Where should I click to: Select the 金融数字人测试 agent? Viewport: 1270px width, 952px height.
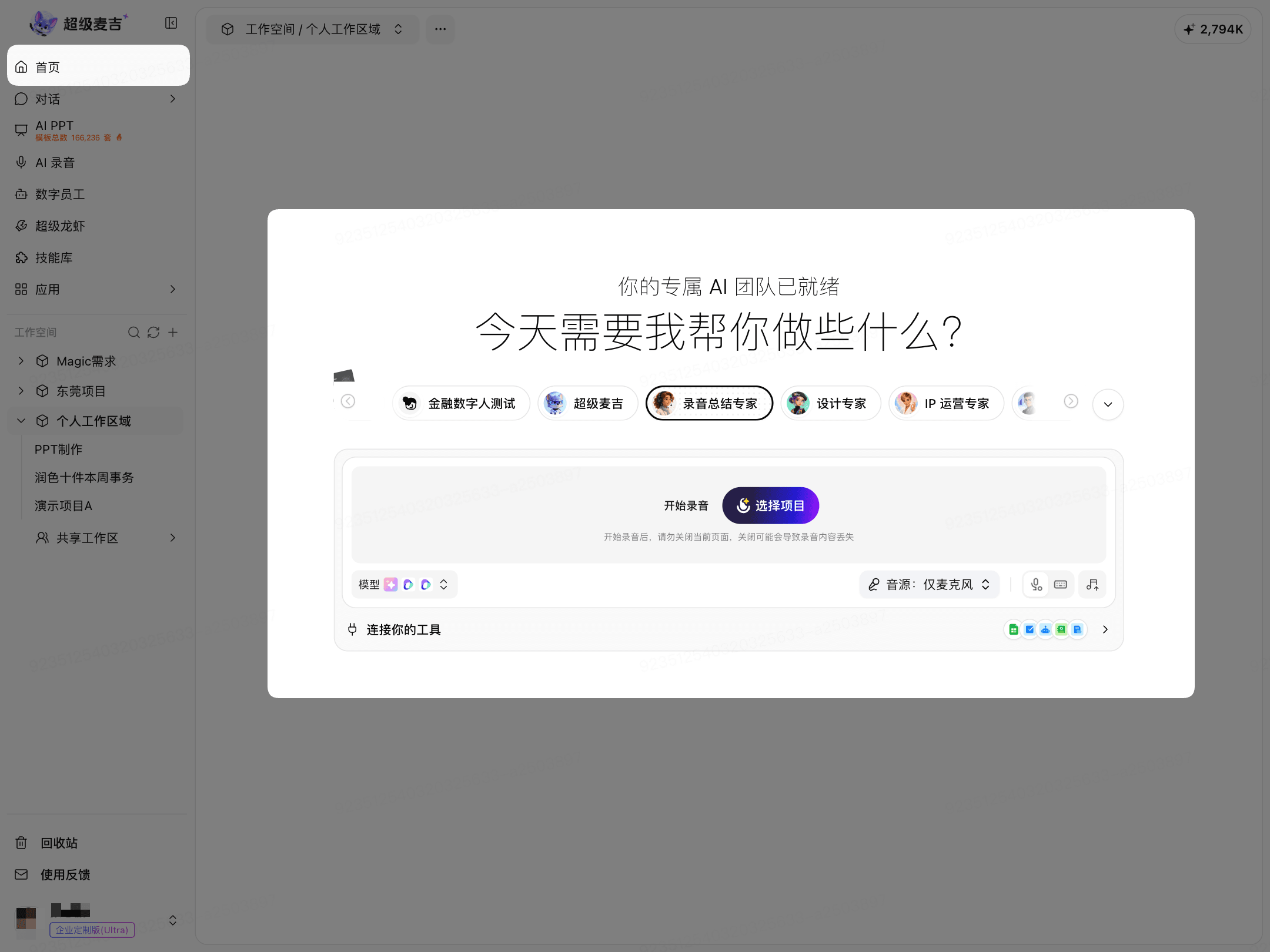pos(461,404)
